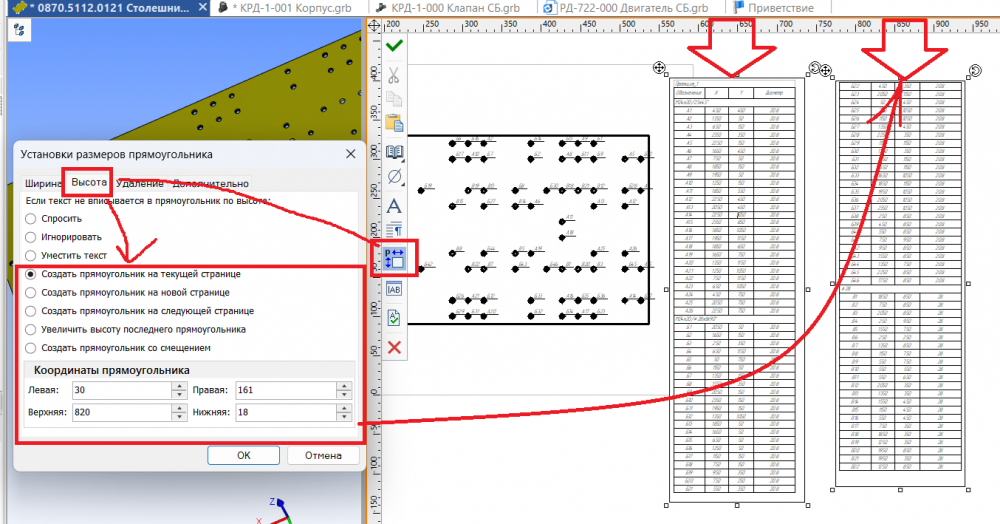
Task: Increase the Верхняя coordinate value
Action: coord(179,408)
